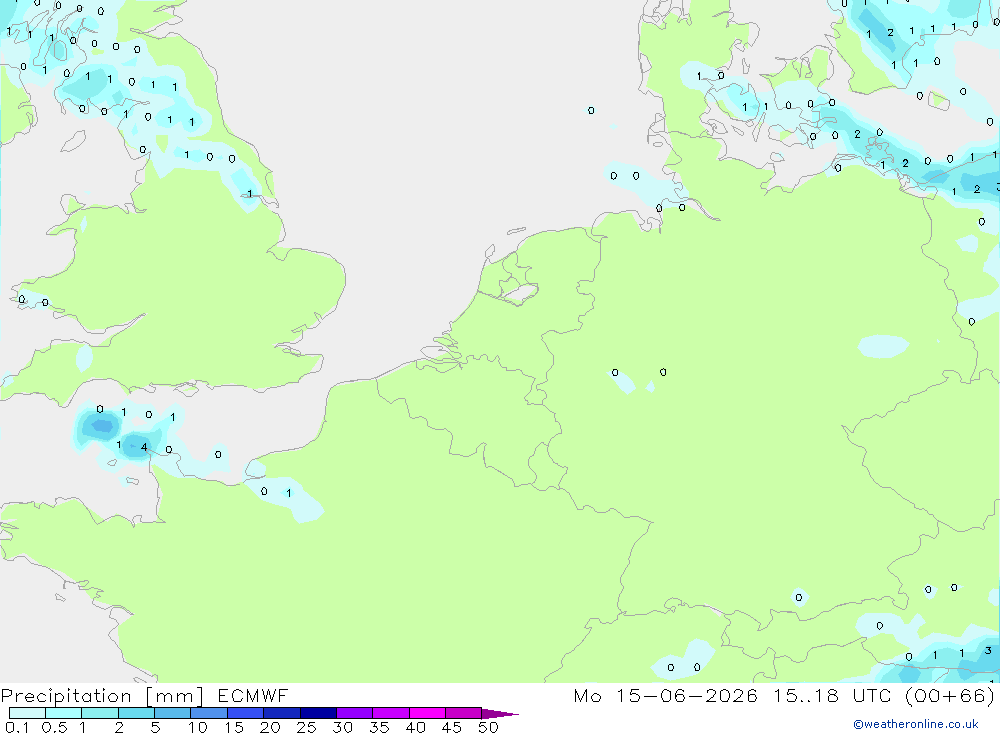Screen dimensions: 1000x733
Task: Pick the 2–5 mm legend color swatch
Action: point(136,713)
